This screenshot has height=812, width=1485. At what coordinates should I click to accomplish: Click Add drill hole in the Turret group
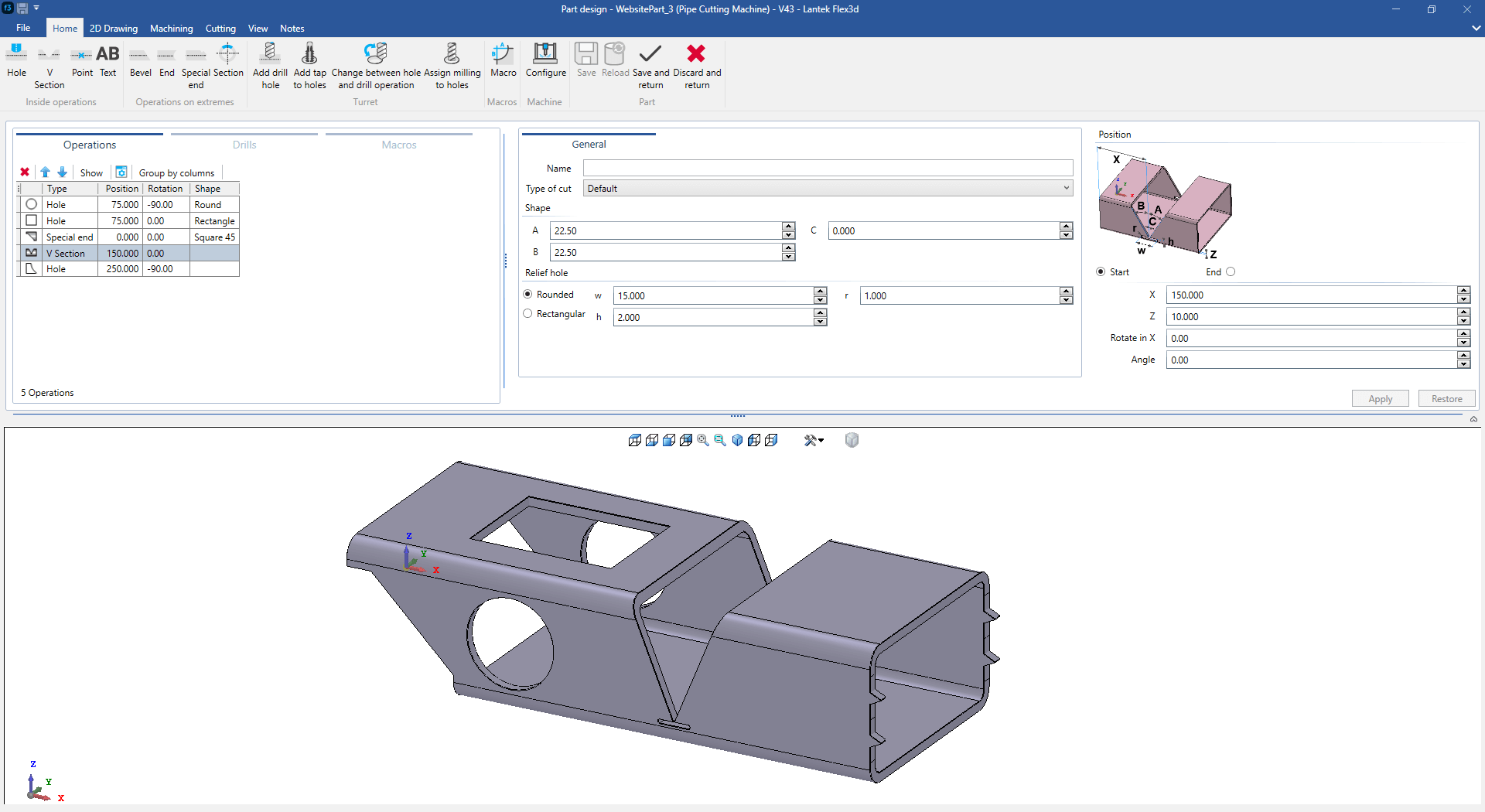(269, 66)
